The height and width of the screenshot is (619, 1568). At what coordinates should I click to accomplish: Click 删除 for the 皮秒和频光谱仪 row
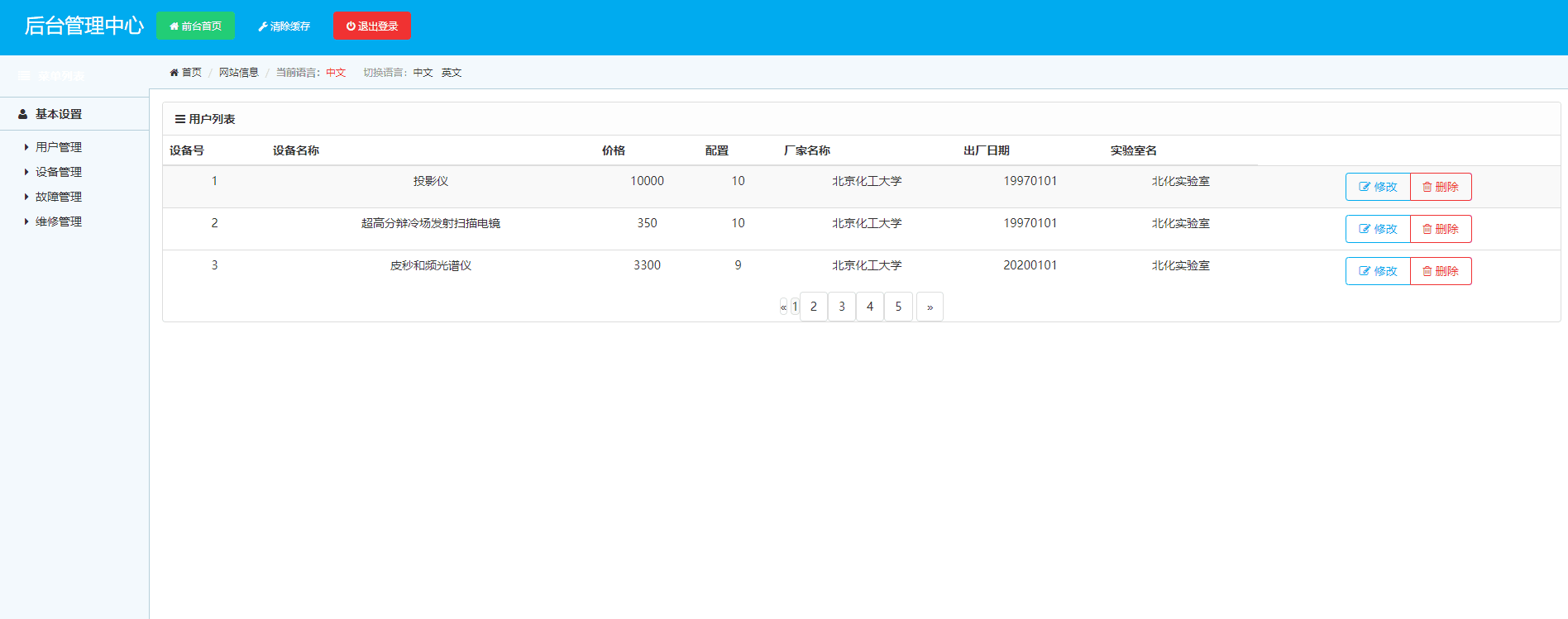[1441, 271]
